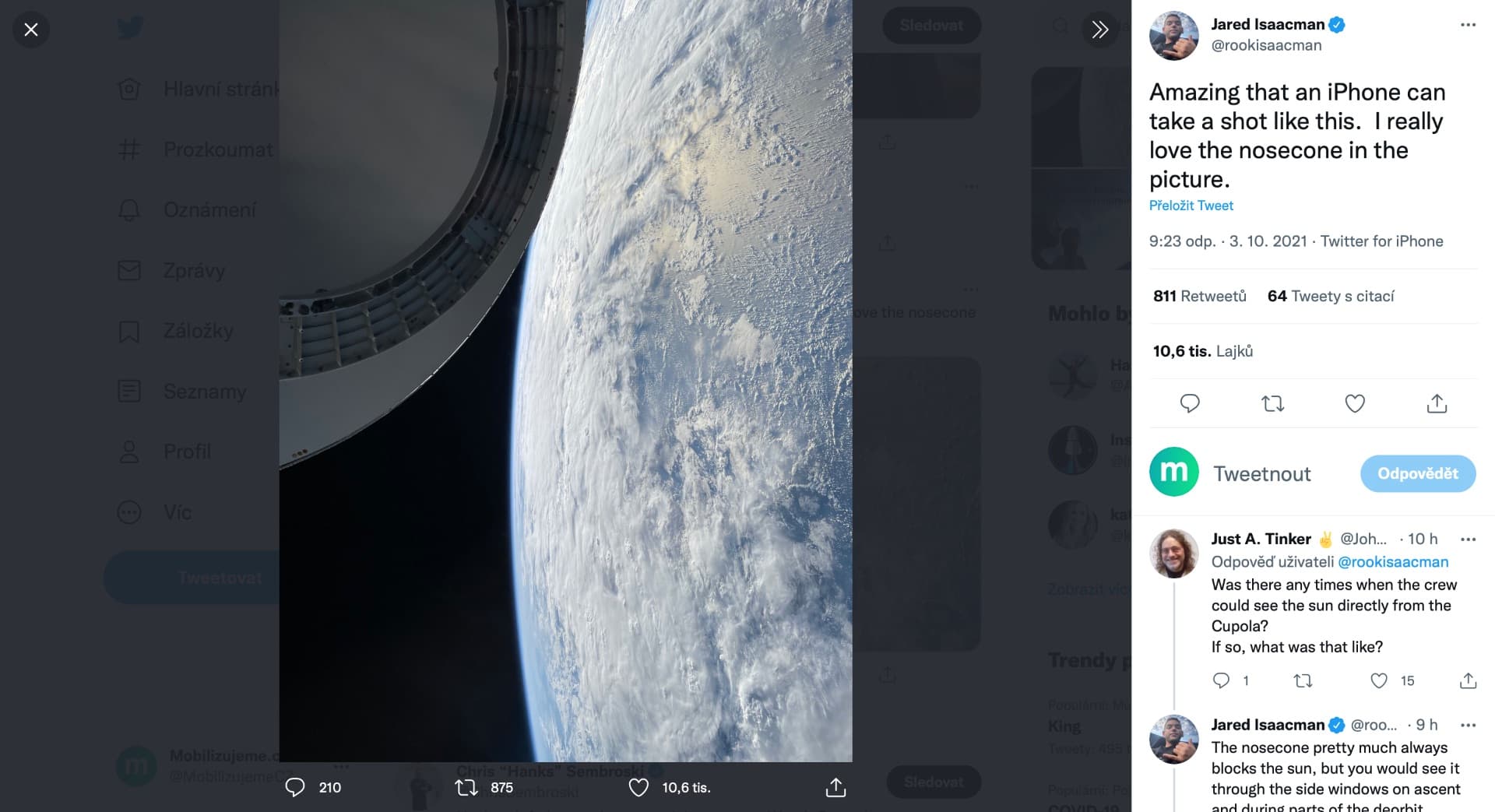Like Just A. Tinker's reply with 15 likes
Screen dimensions: 1495x812
(x=1378, y=680)
